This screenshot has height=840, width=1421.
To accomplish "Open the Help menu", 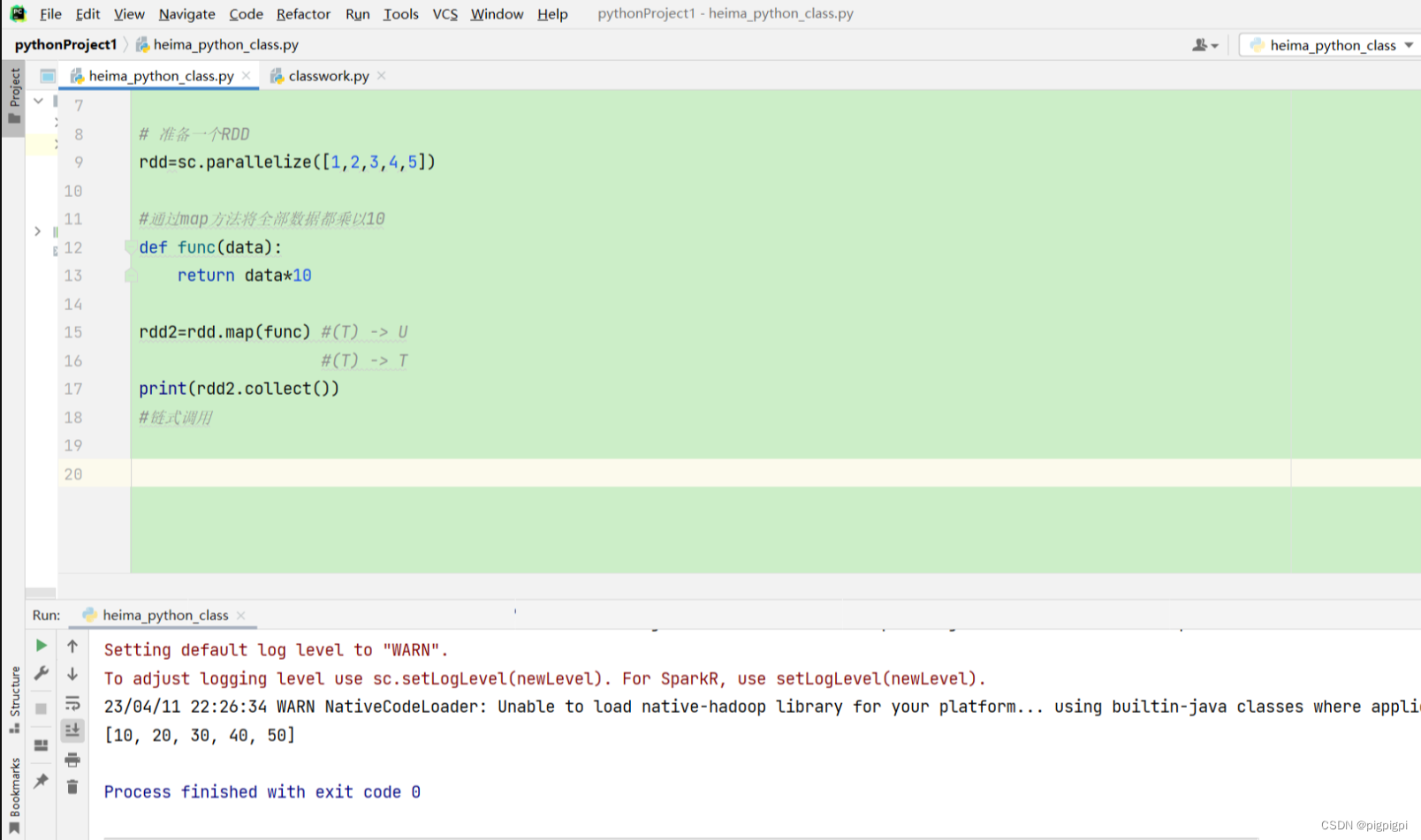I will 552,14.
